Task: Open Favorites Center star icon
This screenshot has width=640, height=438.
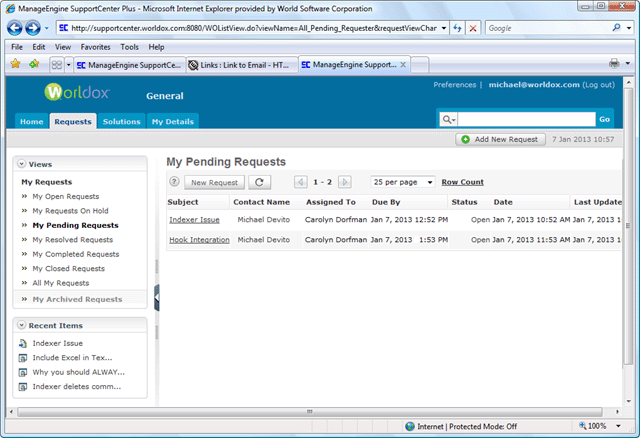Action: click(x=16, y=64)
